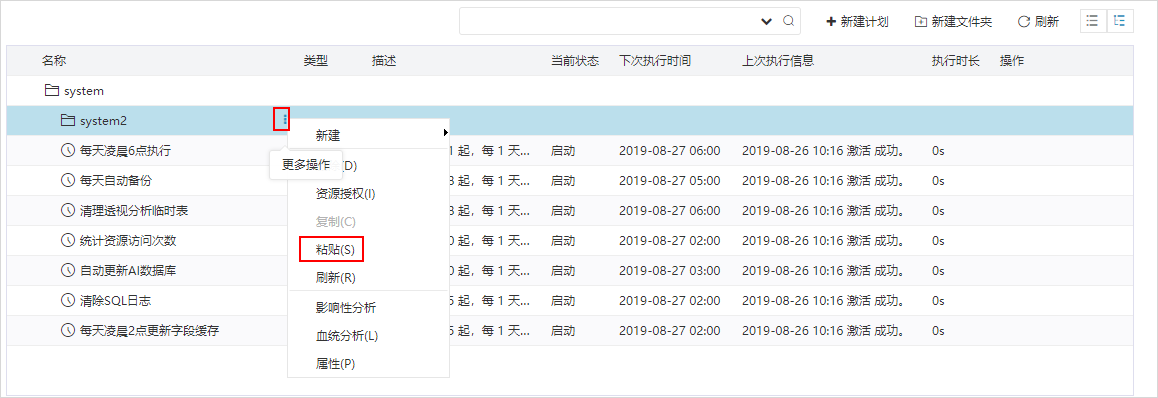Click 0s duration of 每天凌晨2点更新字段缓存 row
The width and height of the screenshot is (1158, 398).
(938, 330)
